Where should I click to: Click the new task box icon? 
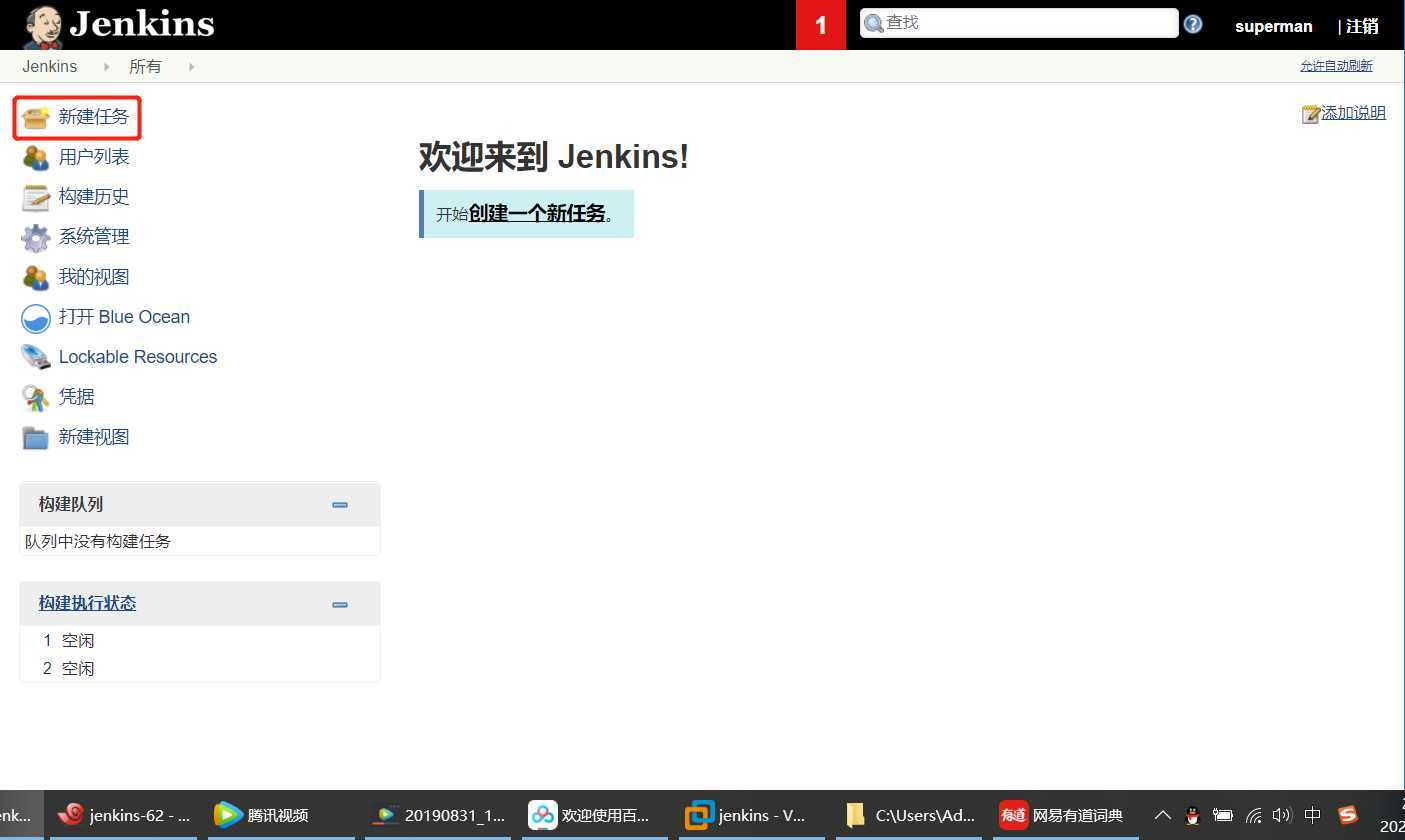pos(35,118)
